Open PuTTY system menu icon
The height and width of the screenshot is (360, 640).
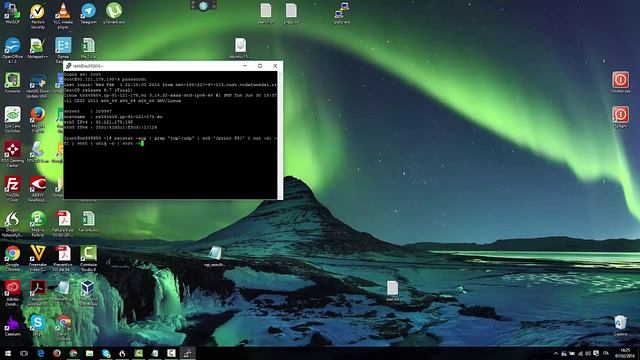69,66
